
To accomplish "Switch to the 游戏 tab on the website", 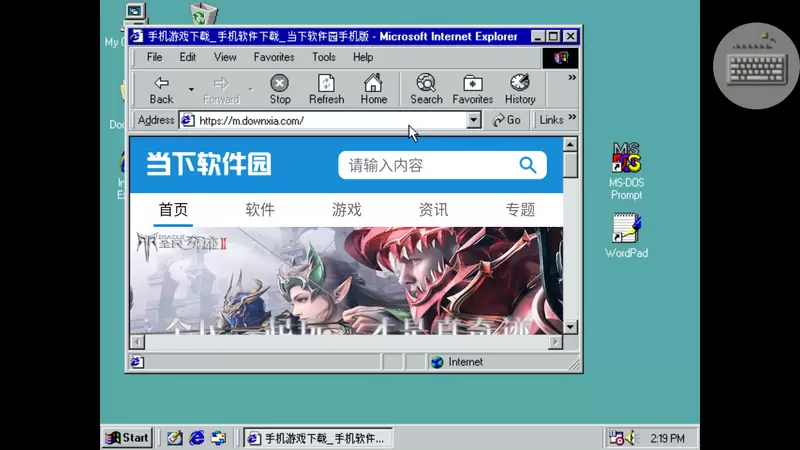I will pos(346,209).
